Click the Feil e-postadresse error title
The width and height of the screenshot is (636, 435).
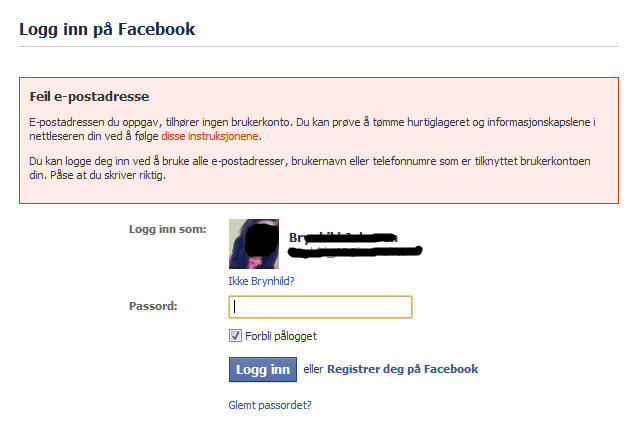pyautogui.click(x=89, y=97)
